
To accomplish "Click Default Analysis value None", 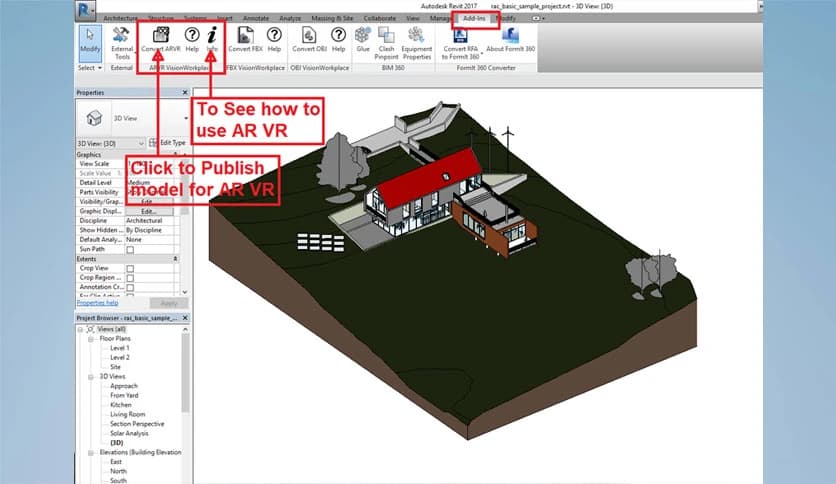I will click(x=151, y=240).
